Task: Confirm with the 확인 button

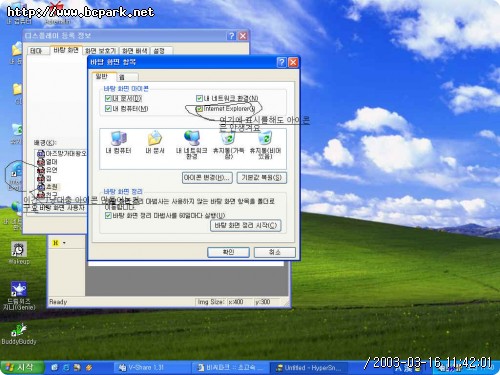Action: (x=228, y=252)
